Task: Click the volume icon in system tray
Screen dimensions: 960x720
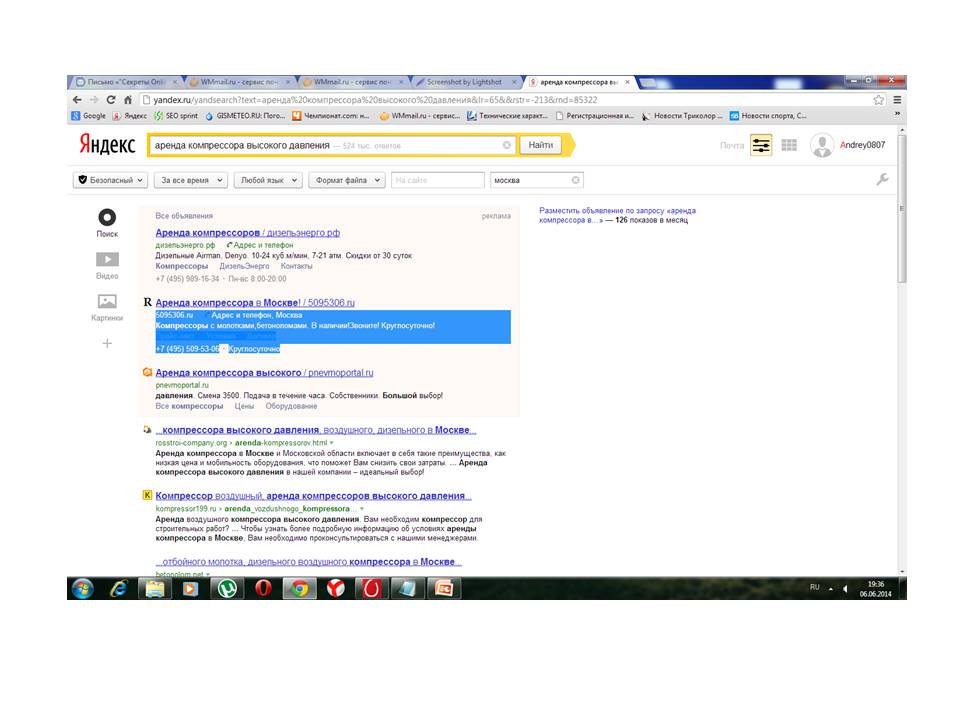Action: (x=845, y=588)
